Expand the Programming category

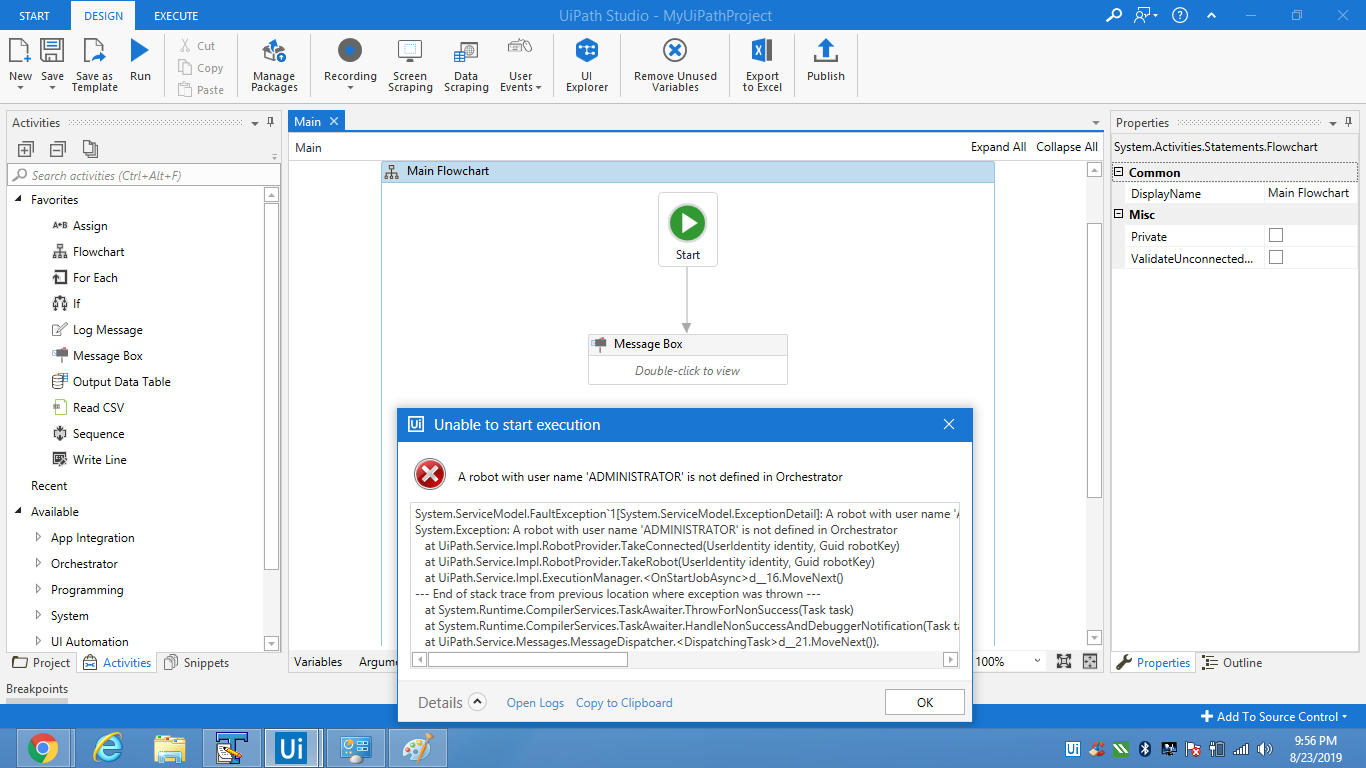click(x=39, y=590)
